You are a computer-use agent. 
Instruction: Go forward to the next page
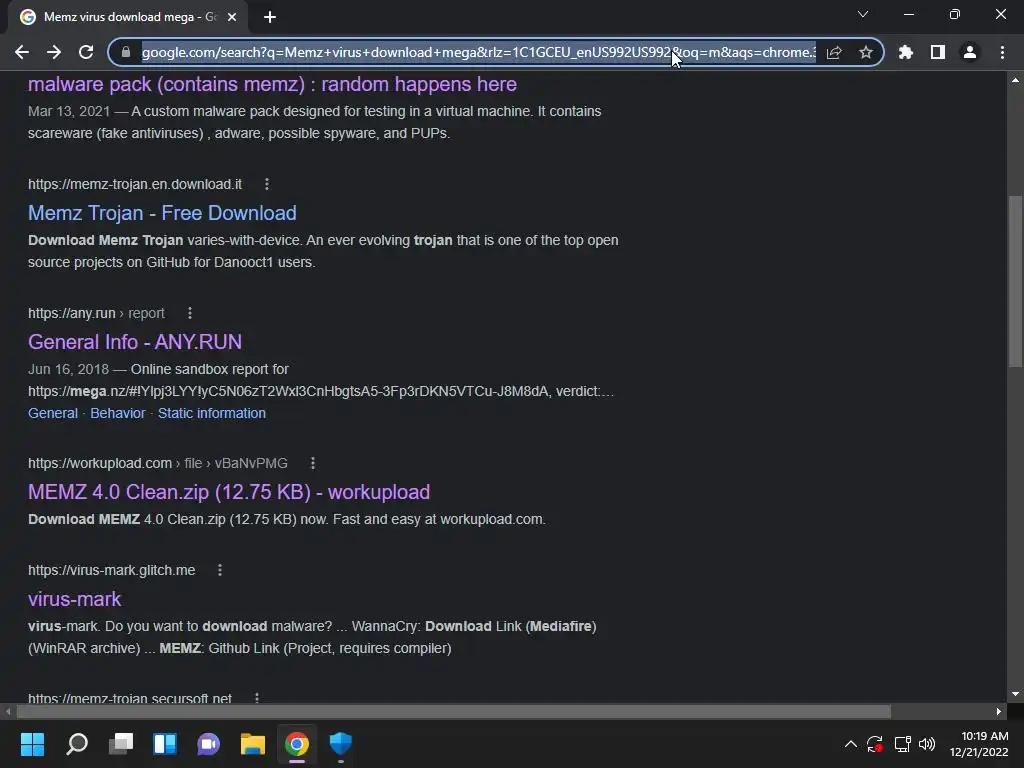[54, 52]
